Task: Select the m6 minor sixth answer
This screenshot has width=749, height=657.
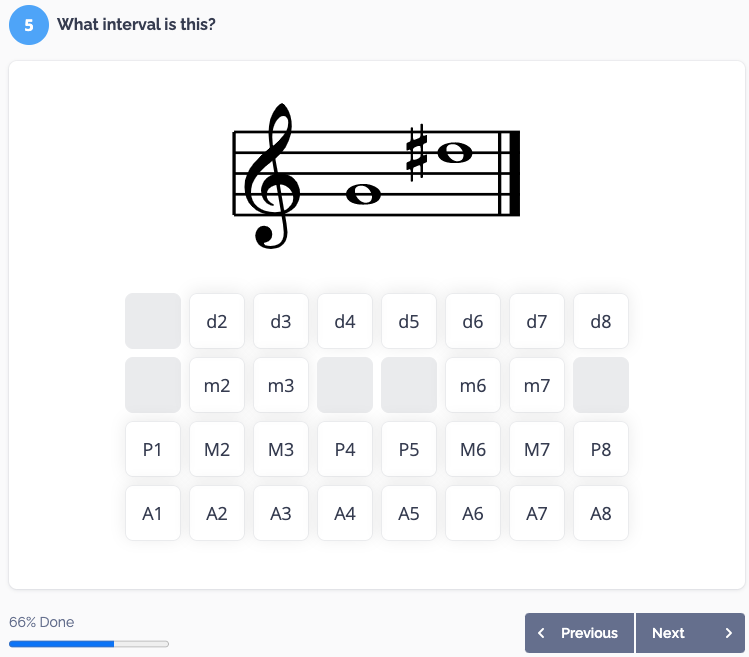Action: [473, 385]
